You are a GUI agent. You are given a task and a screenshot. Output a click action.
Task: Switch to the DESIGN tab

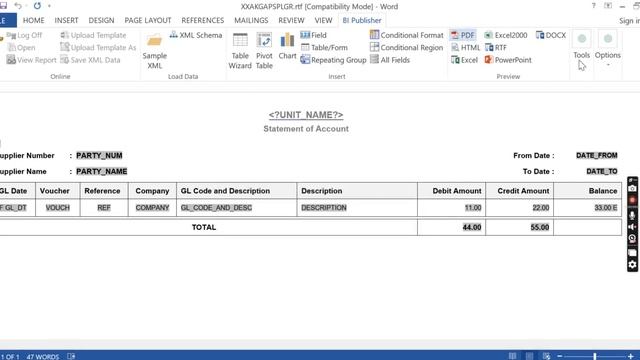pyautogui.click(x=101, y=20)
